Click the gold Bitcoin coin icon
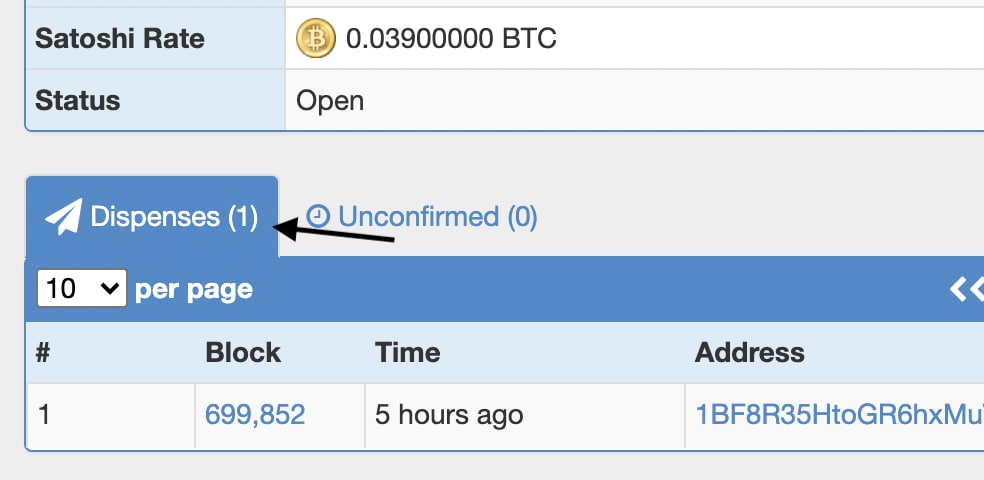The width and height of the screenshot is (984, 480). 316,38
